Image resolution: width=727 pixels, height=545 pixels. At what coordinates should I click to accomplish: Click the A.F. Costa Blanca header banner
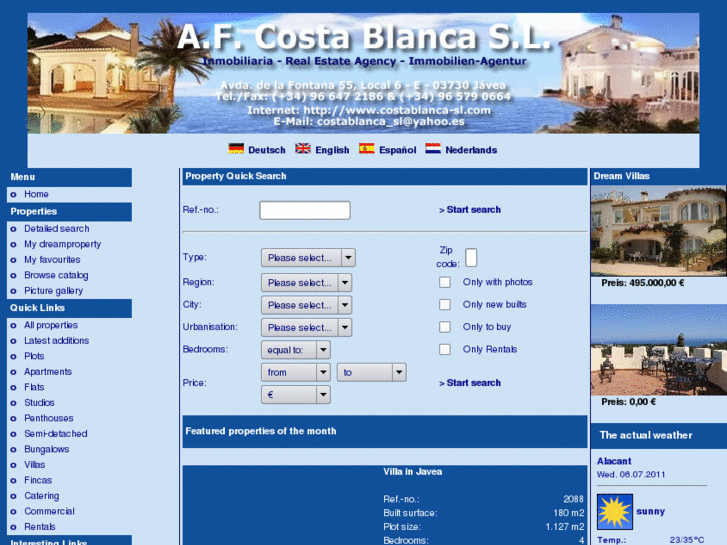pyautogui.click(x=363, y=73)
